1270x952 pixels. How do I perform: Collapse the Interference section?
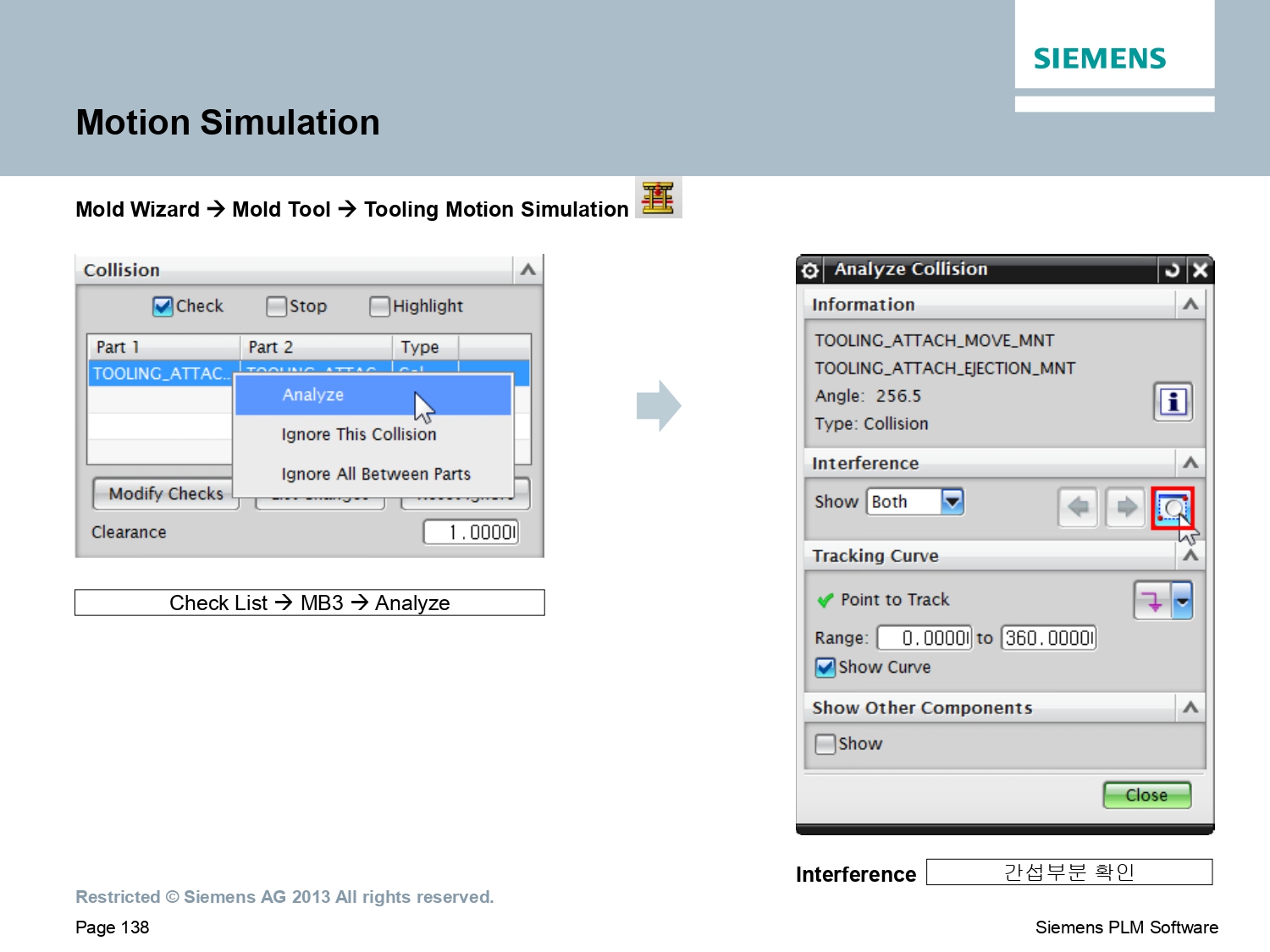click(1190, 463)
